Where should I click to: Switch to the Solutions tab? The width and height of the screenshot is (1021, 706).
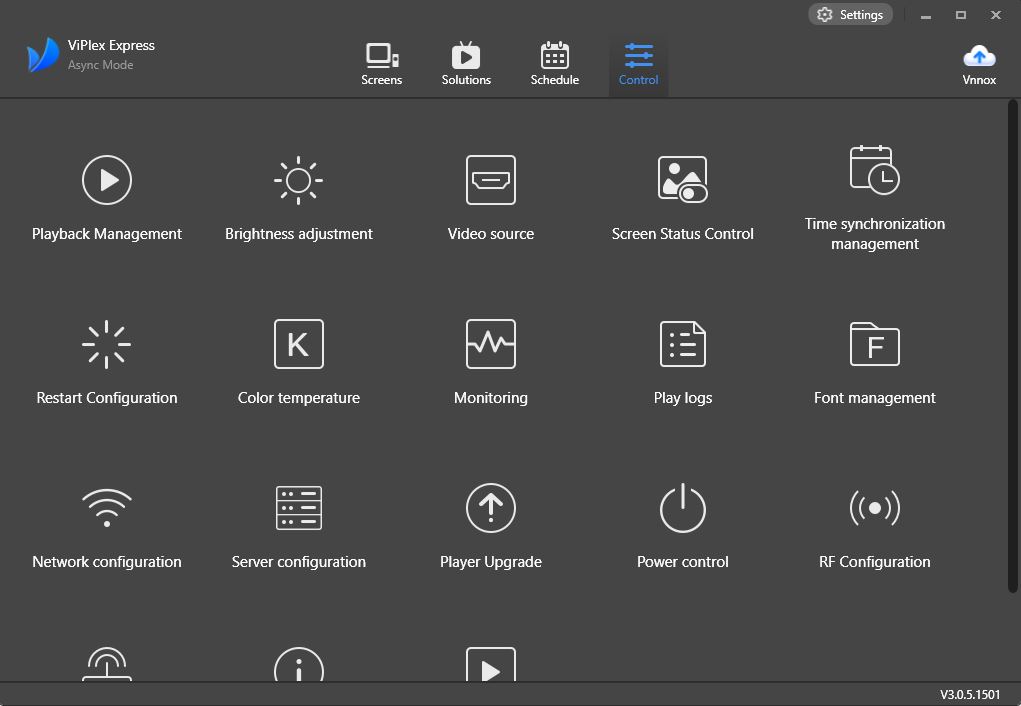pos(466,64)
